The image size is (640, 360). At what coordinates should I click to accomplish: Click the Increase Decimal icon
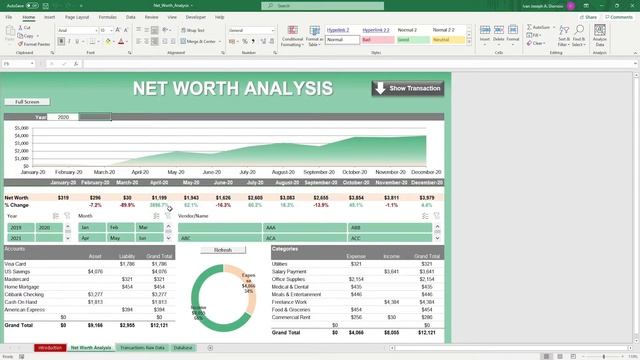(263, 42)
